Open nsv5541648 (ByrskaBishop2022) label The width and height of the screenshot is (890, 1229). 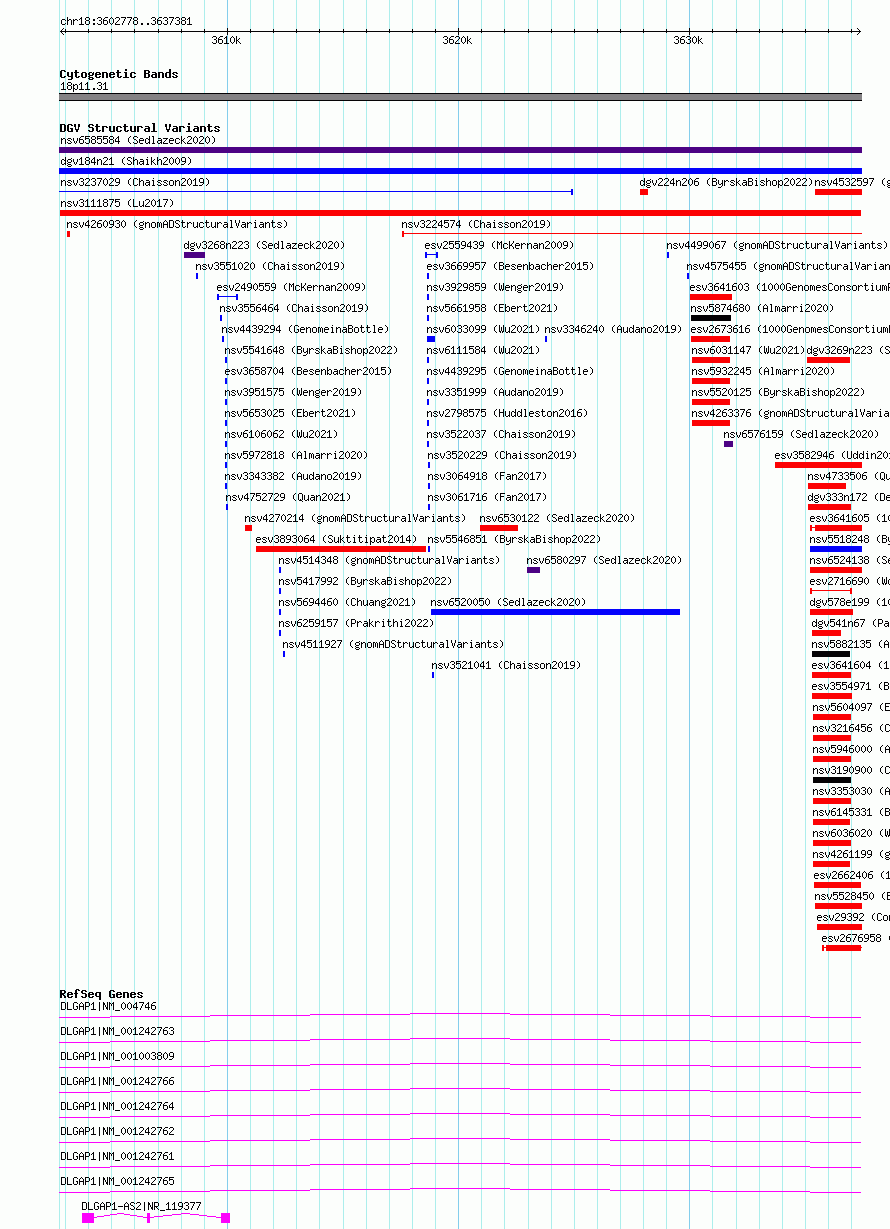[x=311, y=350]
